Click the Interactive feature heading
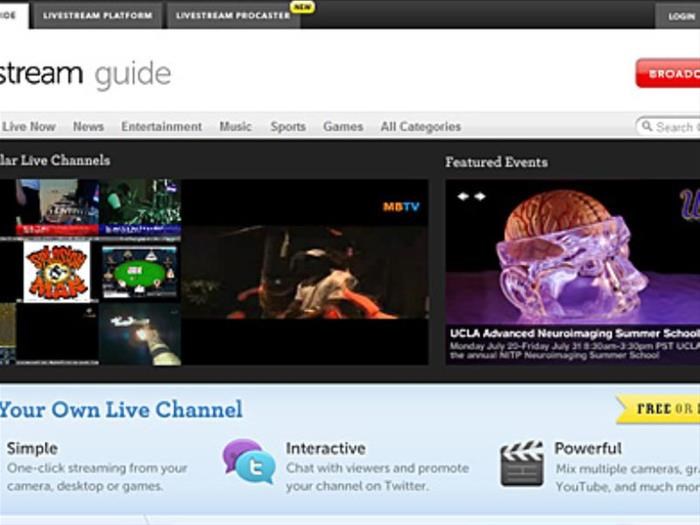The width and height of the screenshot is (700, 525). [x=326, y=448]
